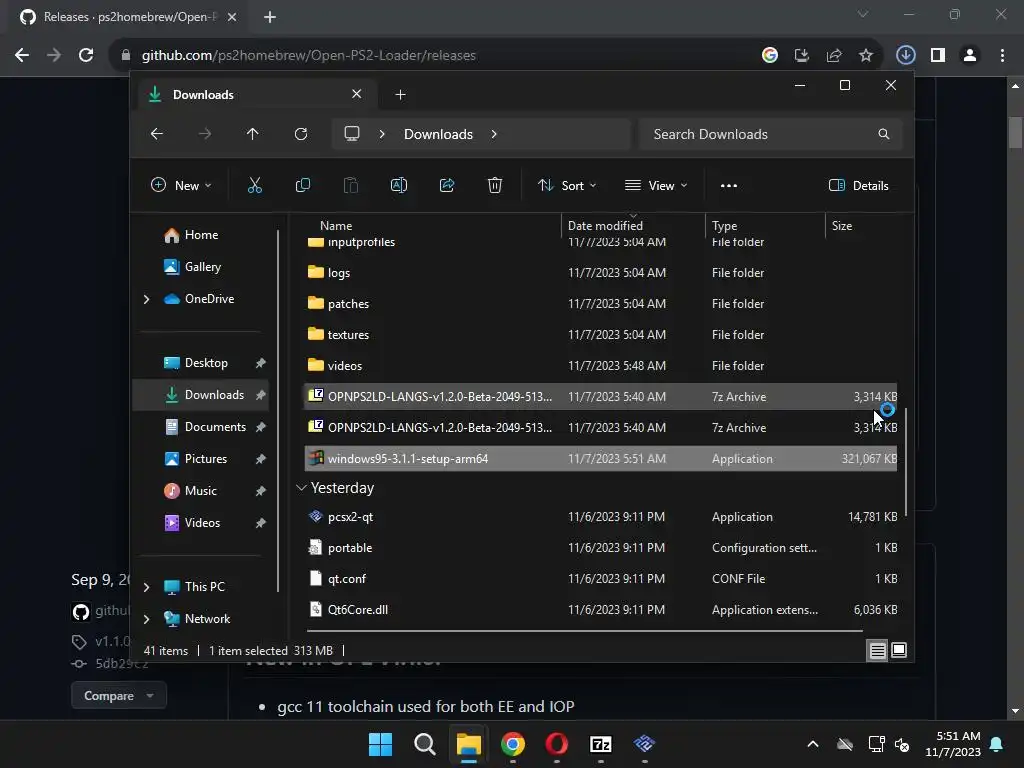1024x768 pixels.
Task: Click the Cut icon in Explorer toolbar
Action: point(255,185)
